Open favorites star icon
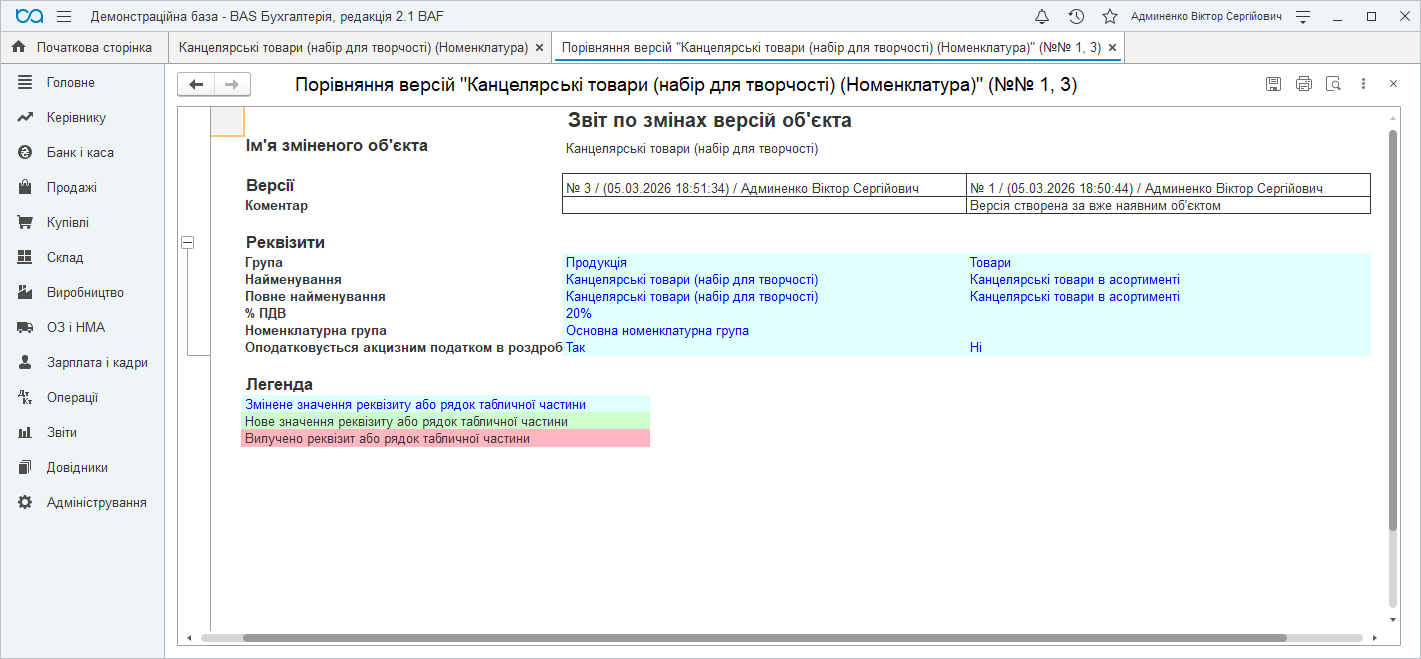This screenshot has height=659, width=1421. tap(1109, 17)
